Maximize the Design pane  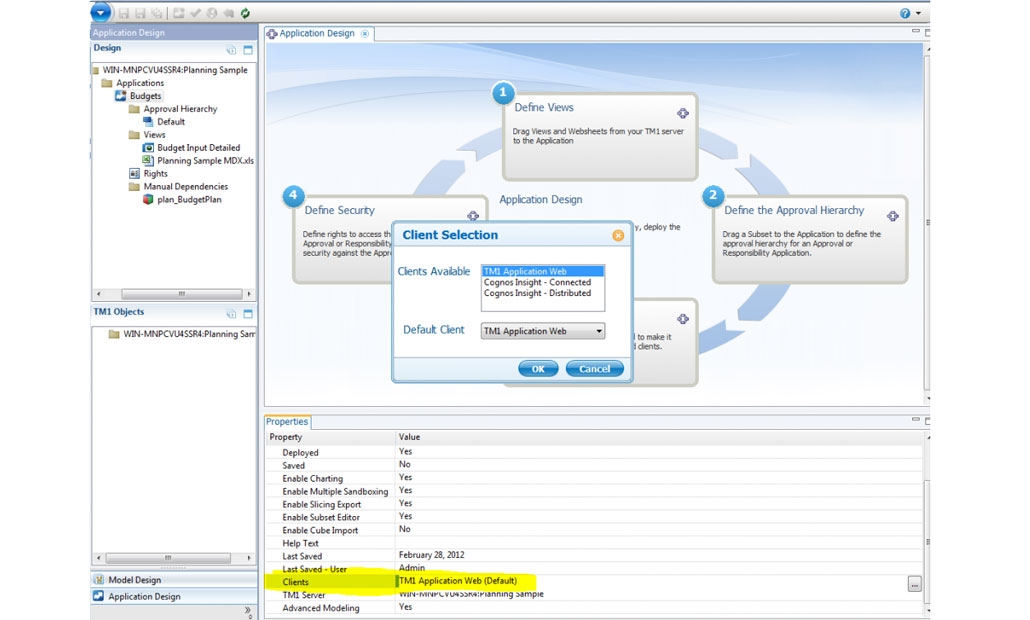248,50
